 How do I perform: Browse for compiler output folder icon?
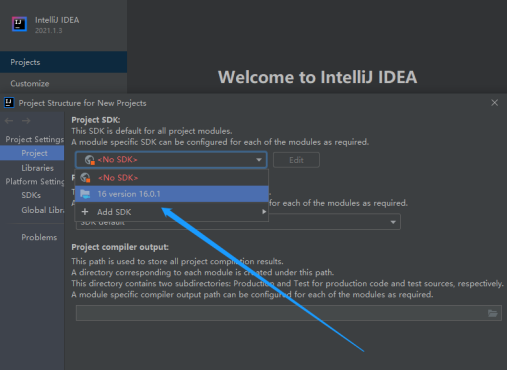[x=493, y=313]
